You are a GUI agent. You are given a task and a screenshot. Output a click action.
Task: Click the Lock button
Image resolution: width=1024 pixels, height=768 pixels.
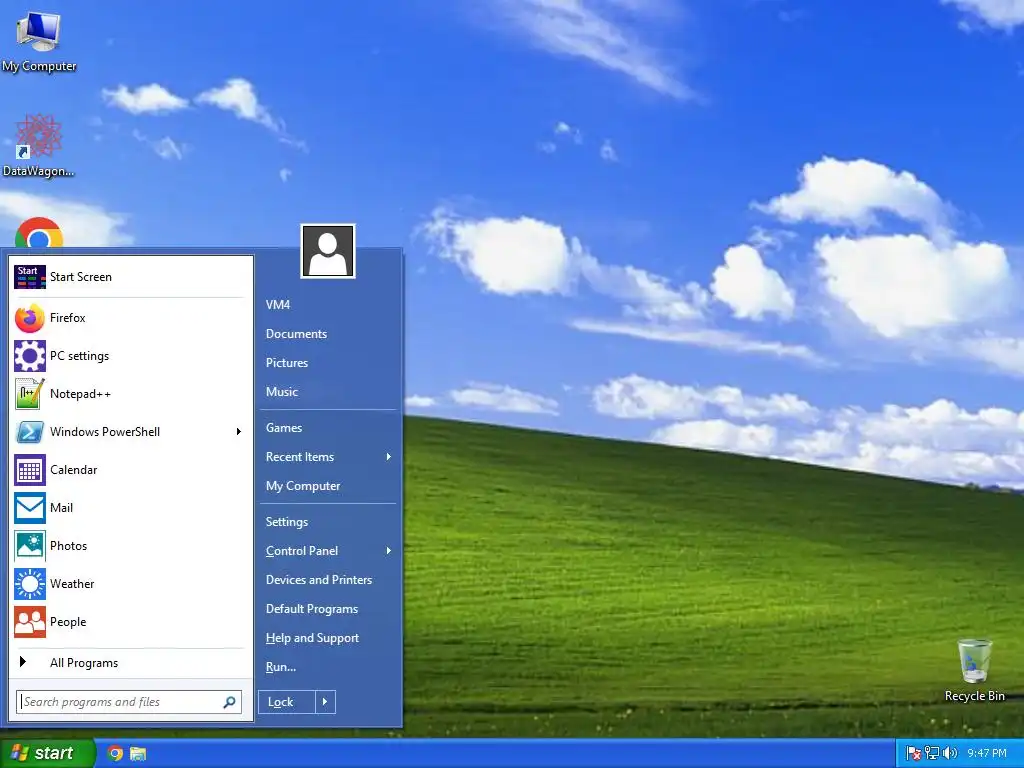287,702
